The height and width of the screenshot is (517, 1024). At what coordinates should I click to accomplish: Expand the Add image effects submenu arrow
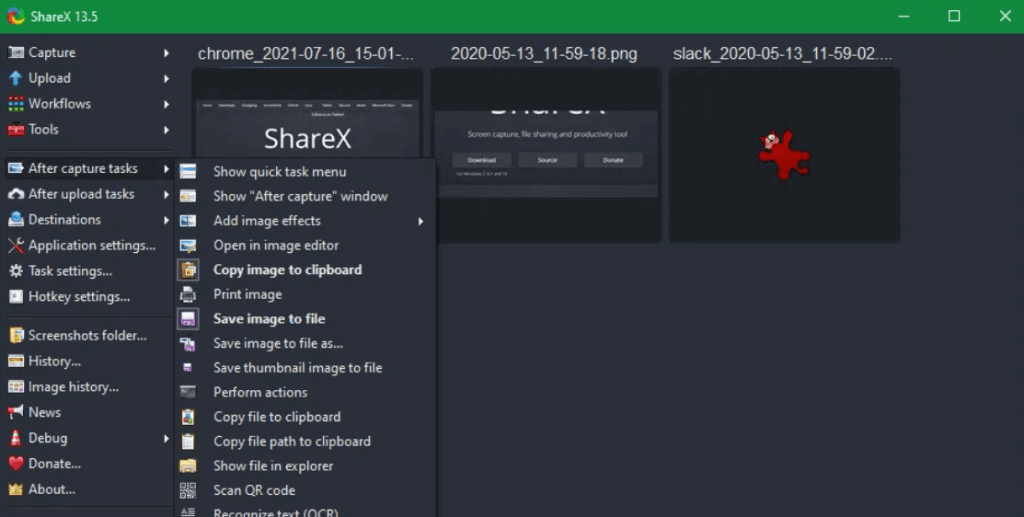tap(421, 221)
